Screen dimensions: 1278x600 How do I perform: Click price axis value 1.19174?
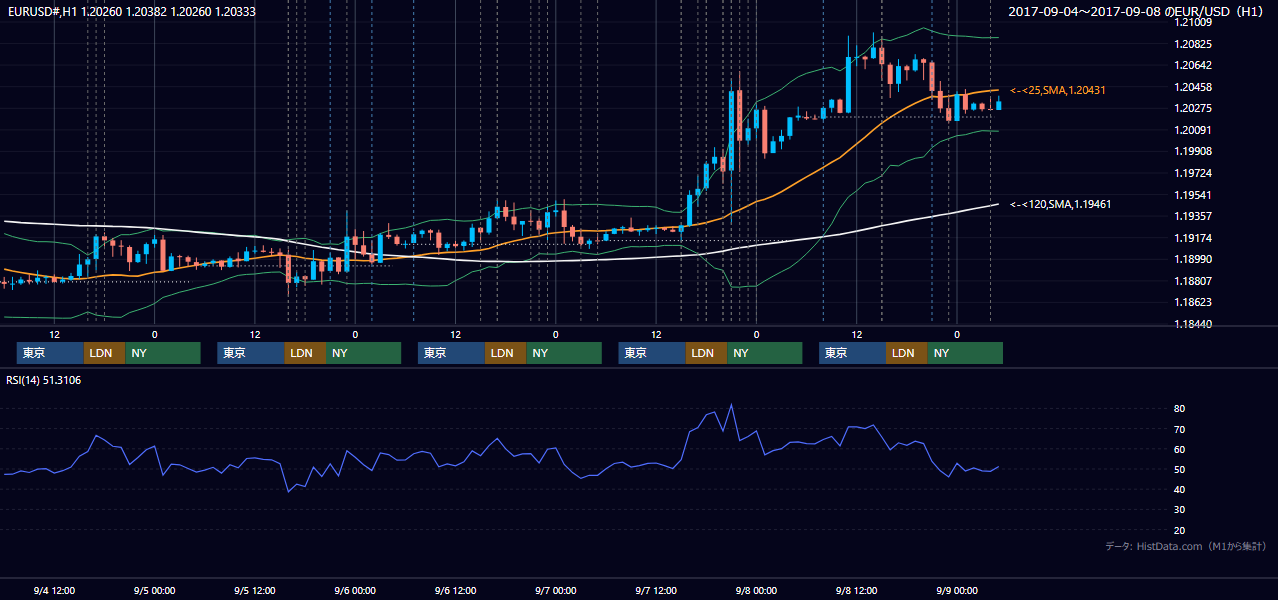point(1193,238)
